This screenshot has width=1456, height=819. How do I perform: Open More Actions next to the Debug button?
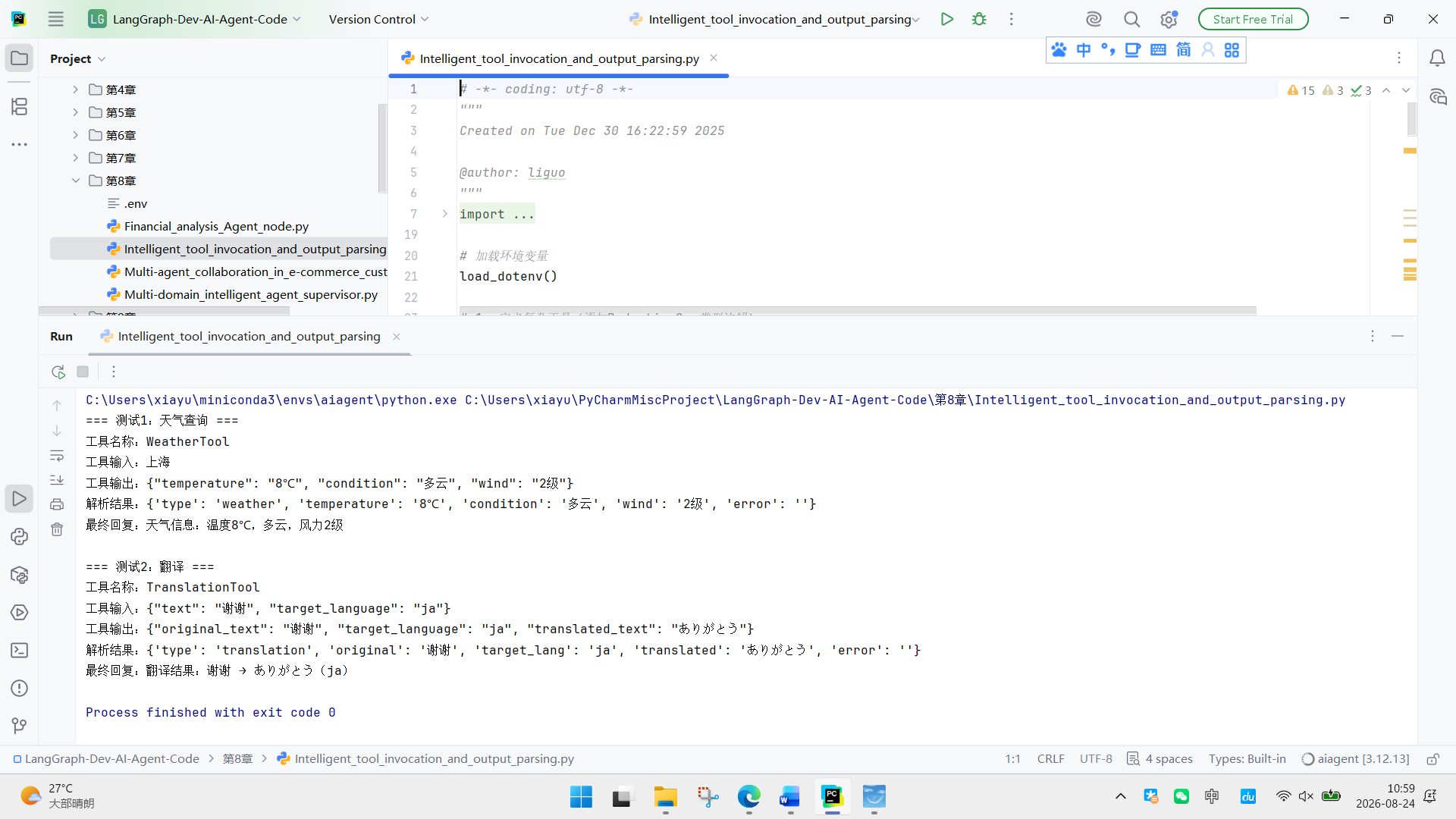(x=1011, y=19)
